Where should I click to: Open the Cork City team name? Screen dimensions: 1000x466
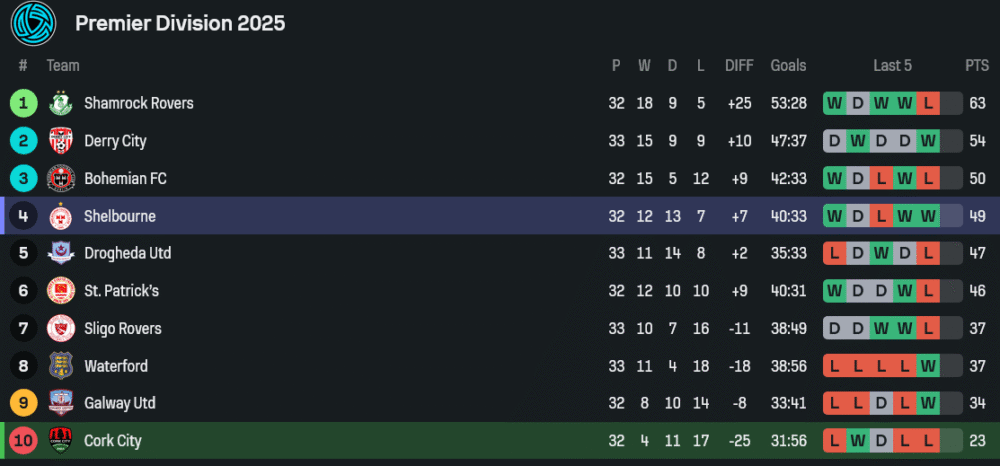point(113,441)
